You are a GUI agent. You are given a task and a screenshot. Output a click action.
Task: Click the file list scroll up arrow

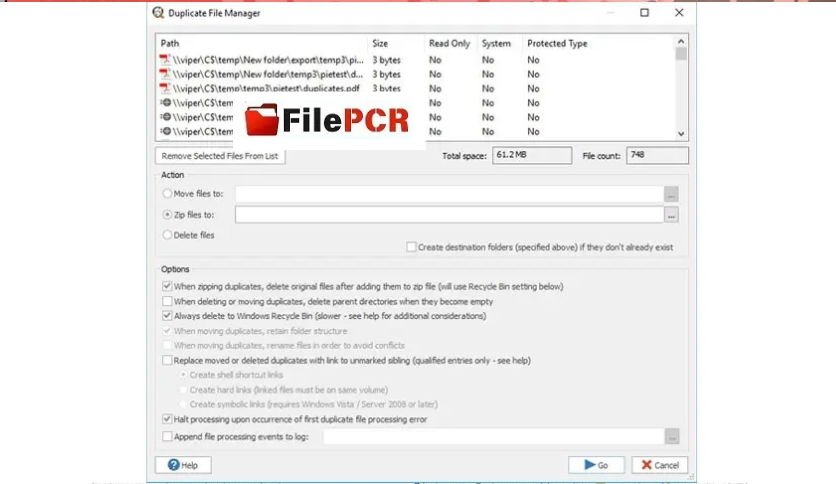(x=681, y=41)
